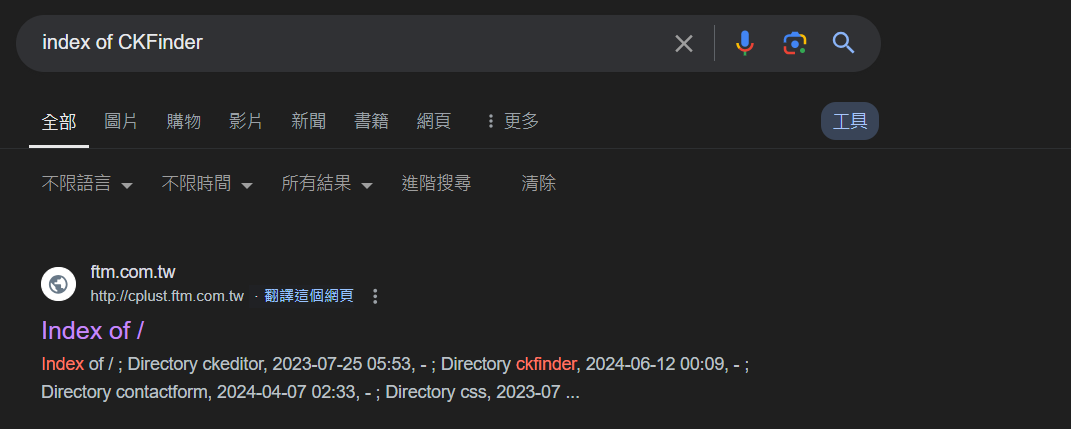Open the 更多 more-tabs menu
The image size is (1071, 429).
(x=512, y=122)
